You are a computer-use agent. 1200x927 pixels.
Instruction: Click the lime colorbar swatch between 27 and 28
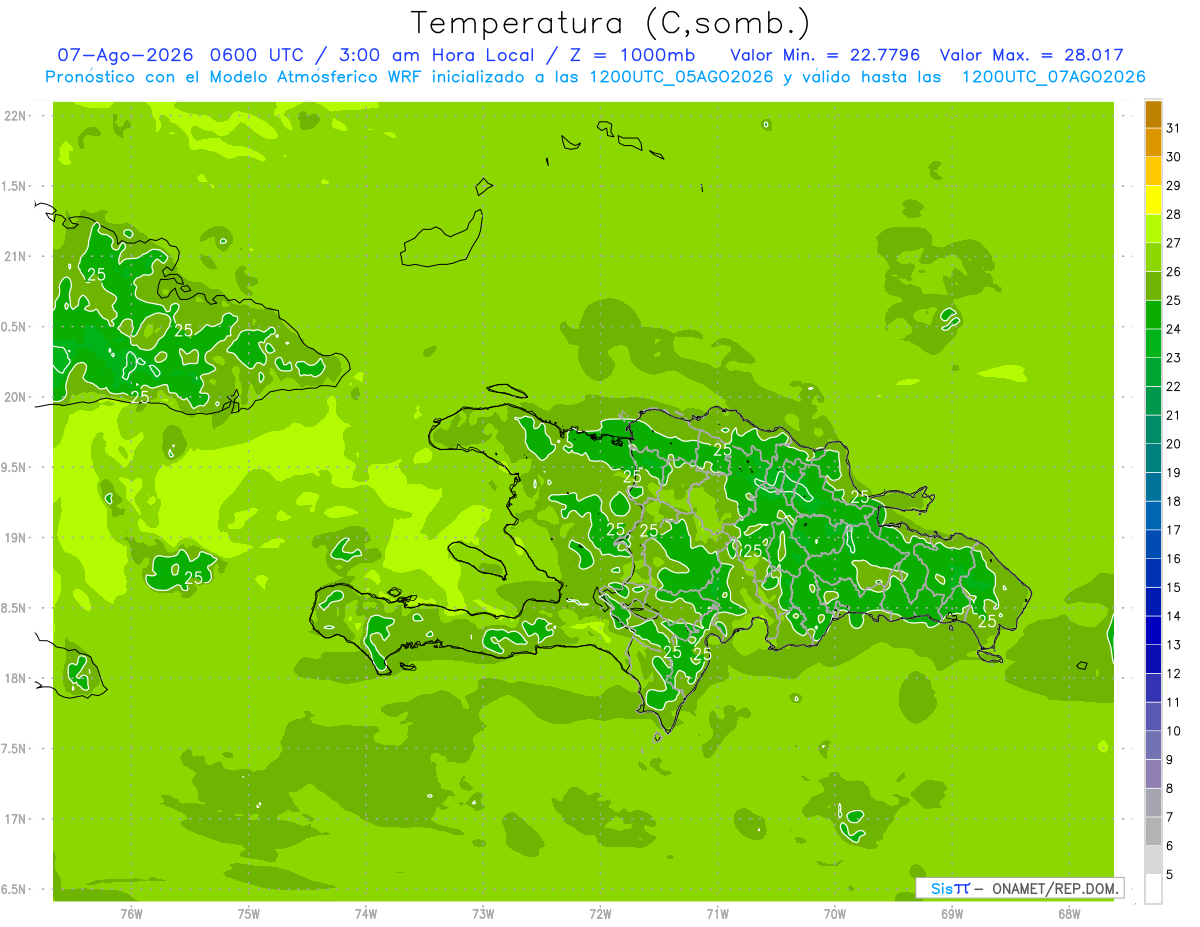click(x=1153, y=229)
